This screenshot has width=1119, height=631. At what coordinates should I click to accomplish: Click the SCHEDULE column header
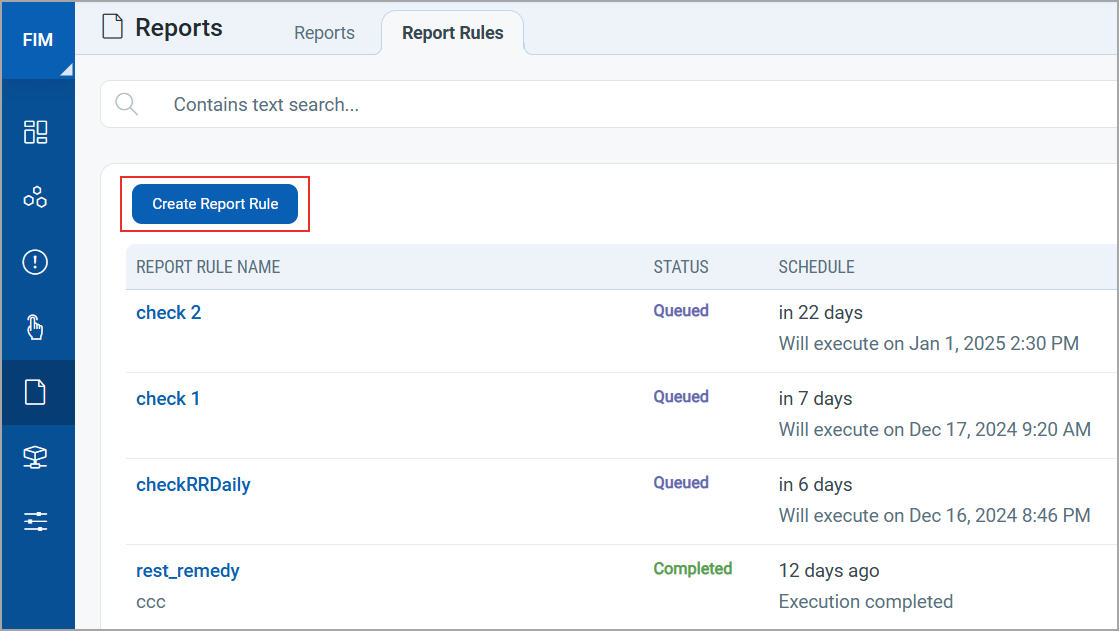pos(816,267)
